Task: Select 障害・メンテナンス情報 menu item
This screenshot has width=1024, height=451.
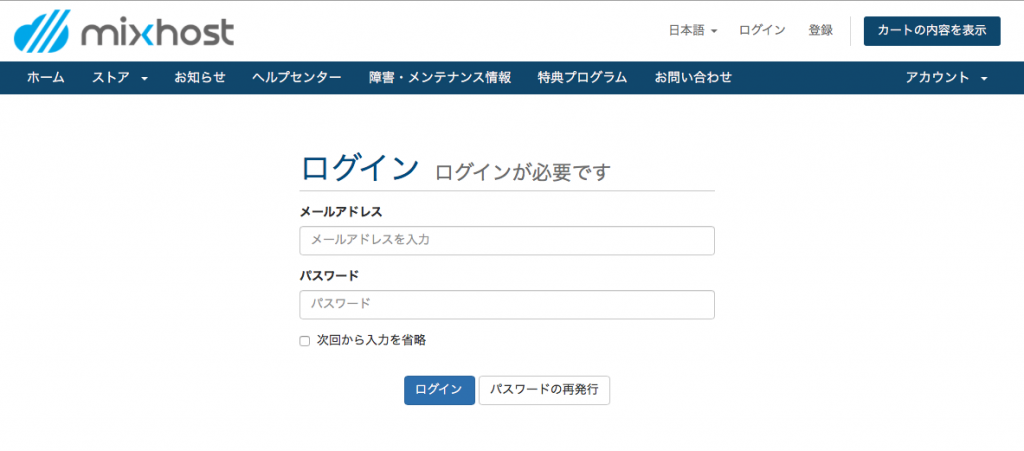Action: pyautogui.click(x=440, y=78)
